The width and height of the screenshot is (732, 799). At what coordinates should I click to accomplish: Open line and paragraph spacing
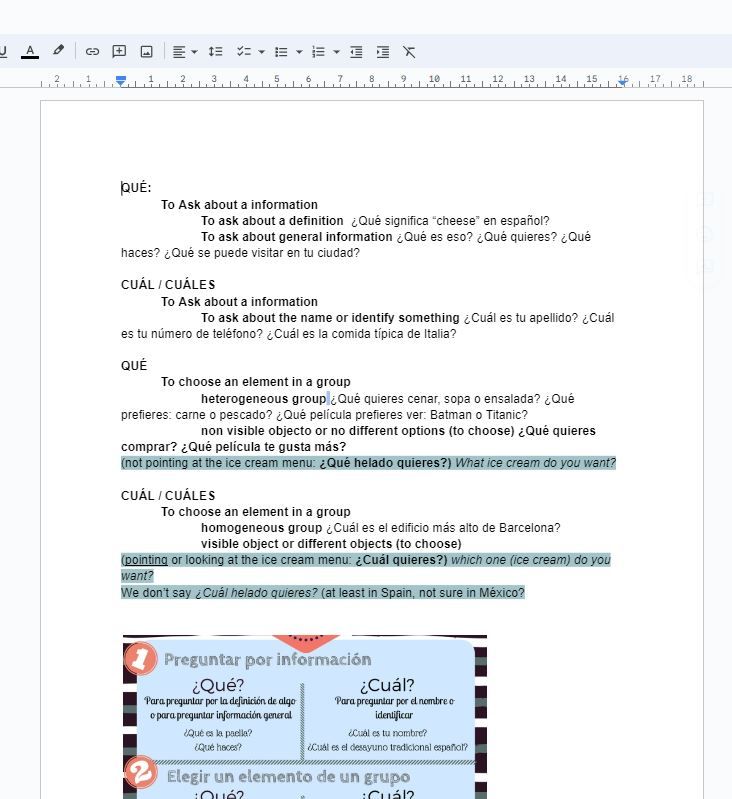[215, 51]
